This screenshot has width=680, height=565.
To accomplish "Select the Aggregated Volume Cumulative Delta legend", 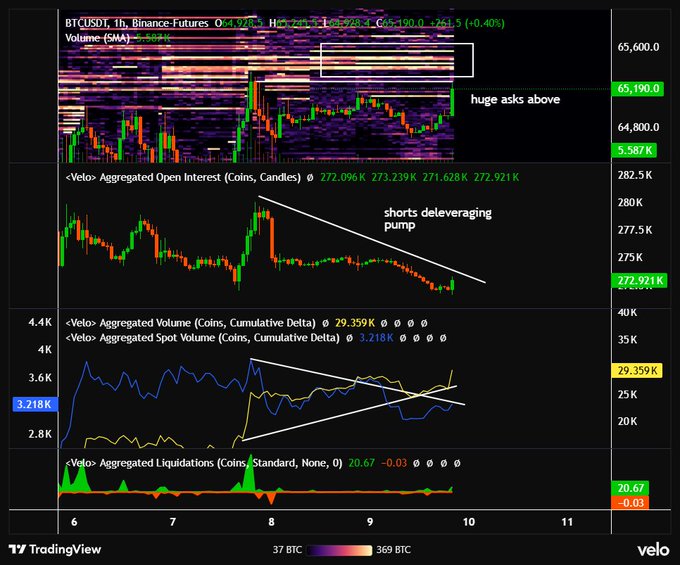I will coord(190,323).
